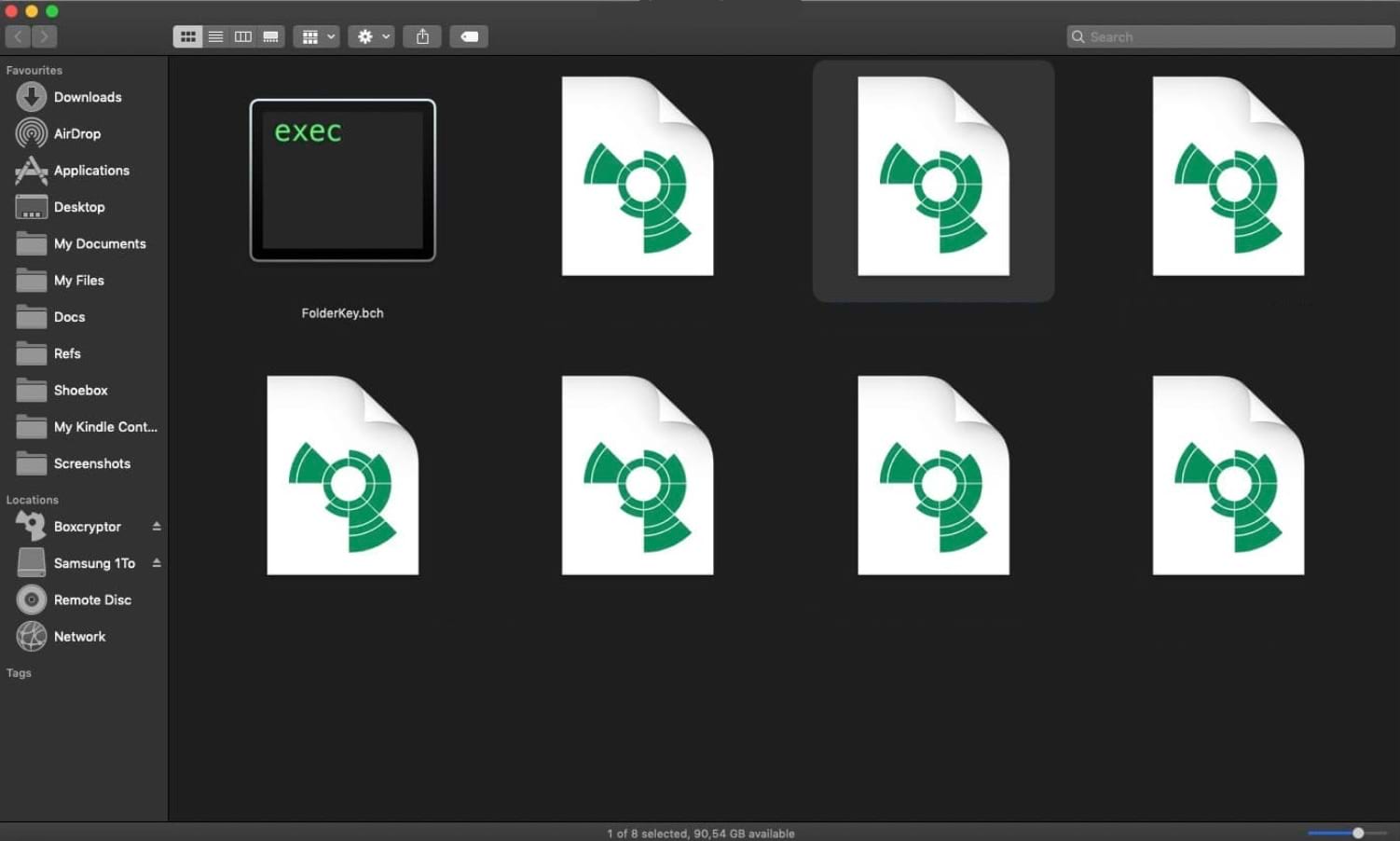This screenshot has width=1400, height=841.
Task: Open AirDrop from the sidebar
Action: 76,133
